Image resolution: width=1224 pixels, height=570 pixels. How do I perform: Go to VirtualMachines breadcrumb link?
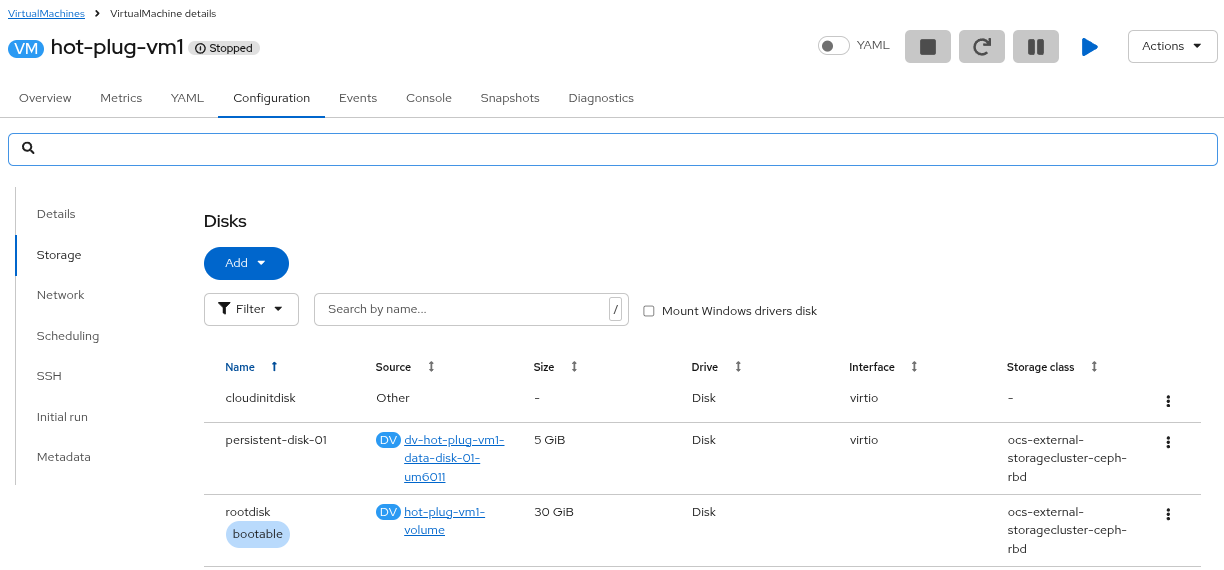pos(47,14)
